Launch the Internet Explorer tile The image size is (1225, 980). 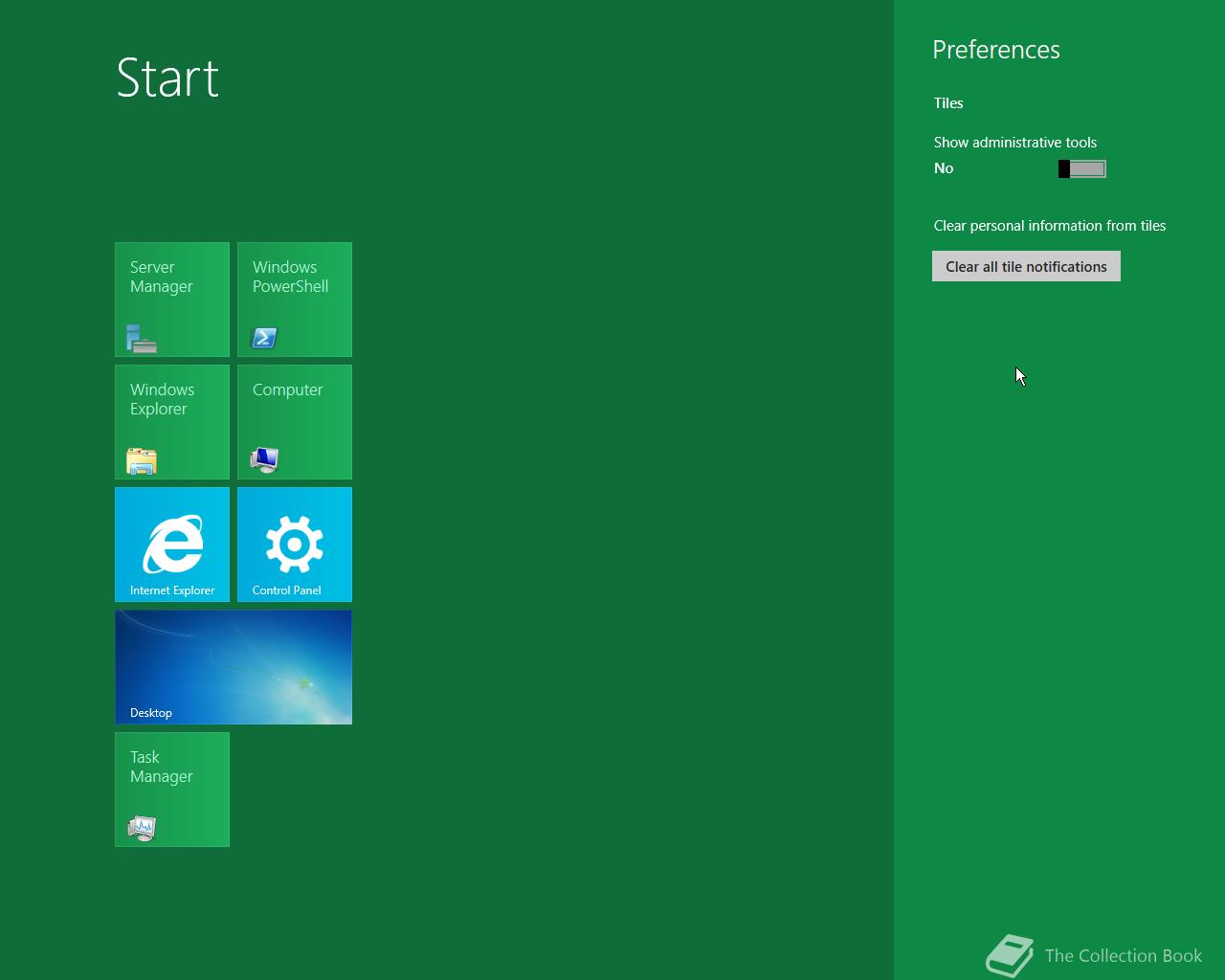(x=172, y=545)
